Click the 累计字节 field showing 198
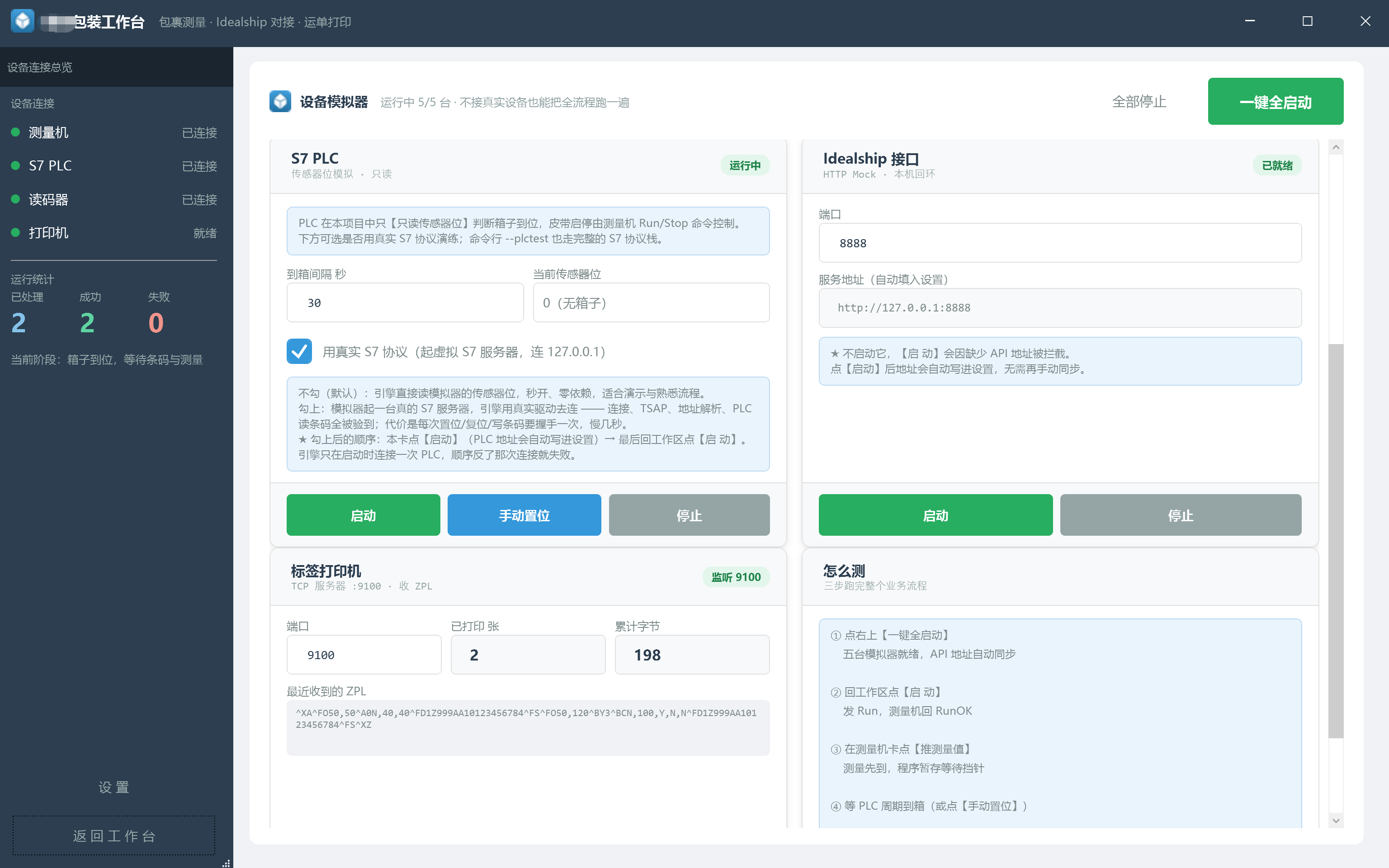 tap(692, 655)
